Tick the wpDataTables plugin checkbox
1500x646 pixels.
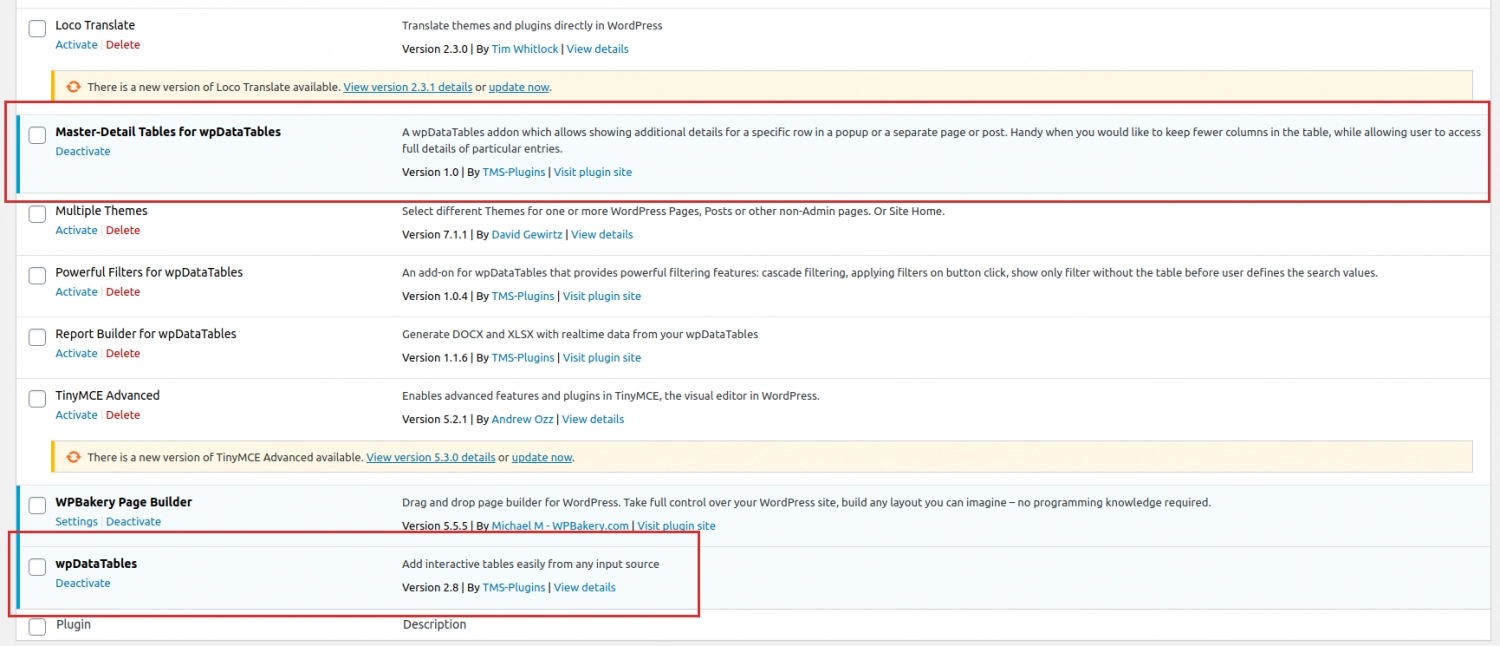coord(37,565)
